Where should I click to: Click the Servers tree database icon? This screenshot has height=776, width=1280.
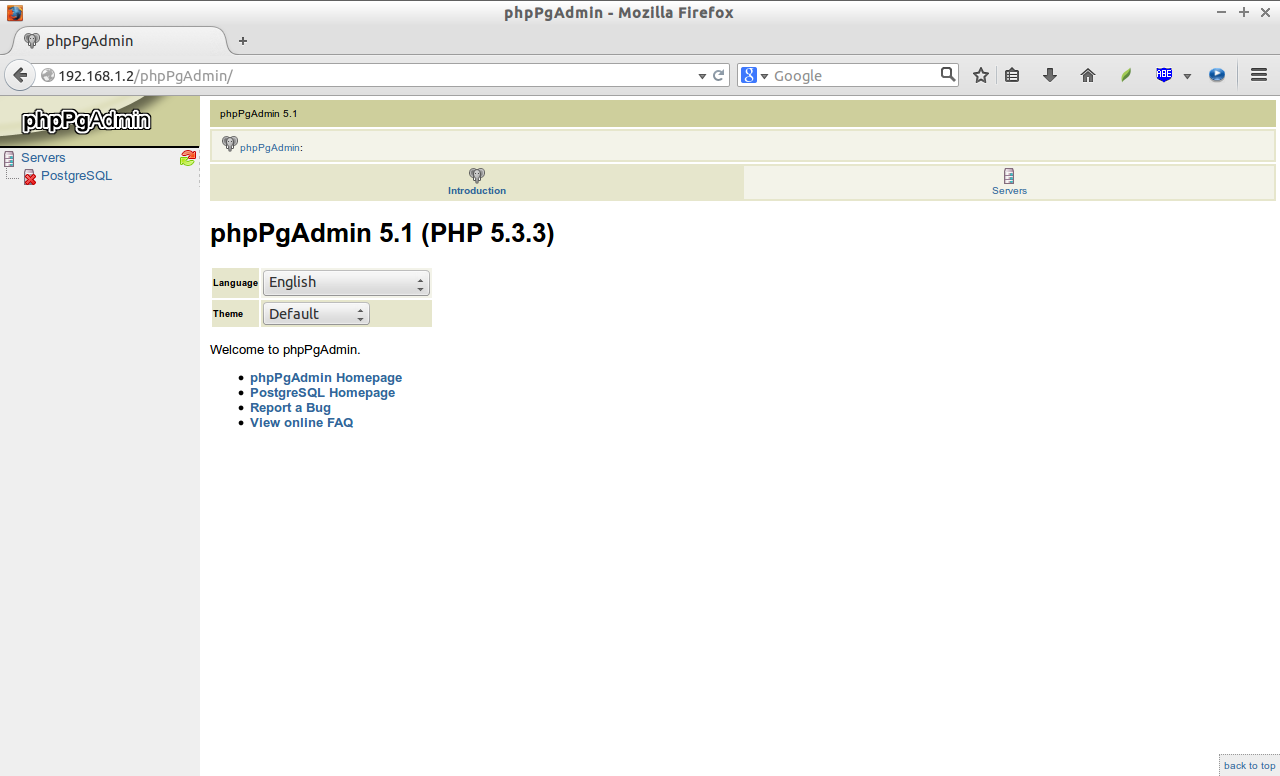pyautogui.click(x=9, y=158)
